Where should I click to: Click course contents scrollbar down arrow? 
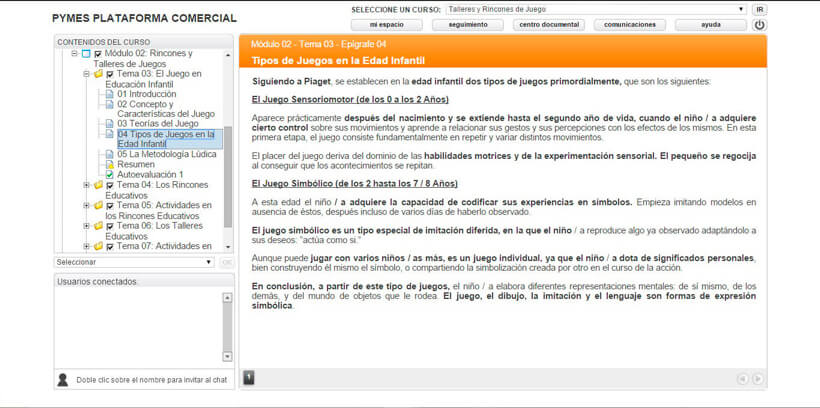[228, 247]
